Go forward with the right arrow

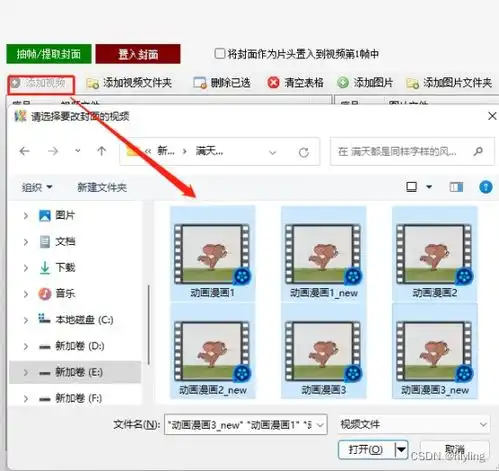click(x=53, y=152)
